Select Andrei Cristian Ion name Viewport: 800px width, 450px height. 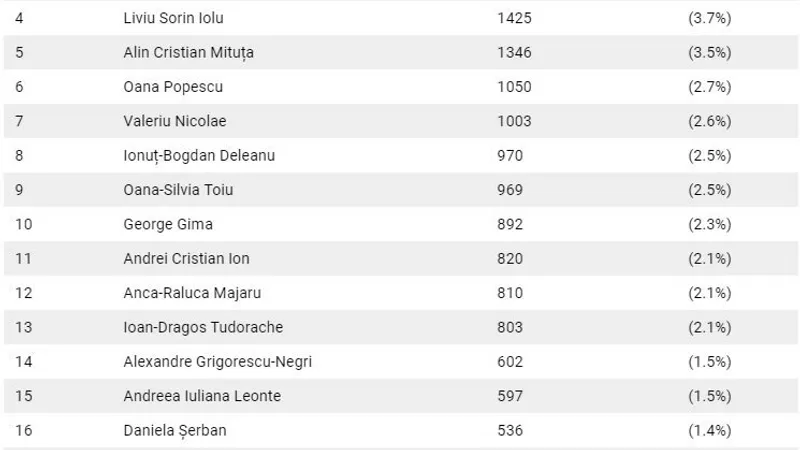pyautogui.click(x=186, y=259)
